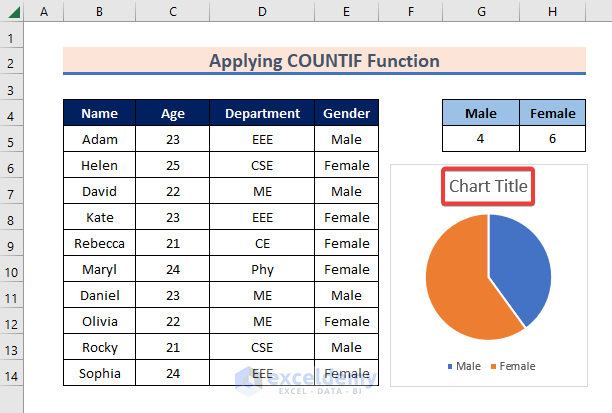612x413 pixels.
Task: Select column H header
Action: [553, 11]
